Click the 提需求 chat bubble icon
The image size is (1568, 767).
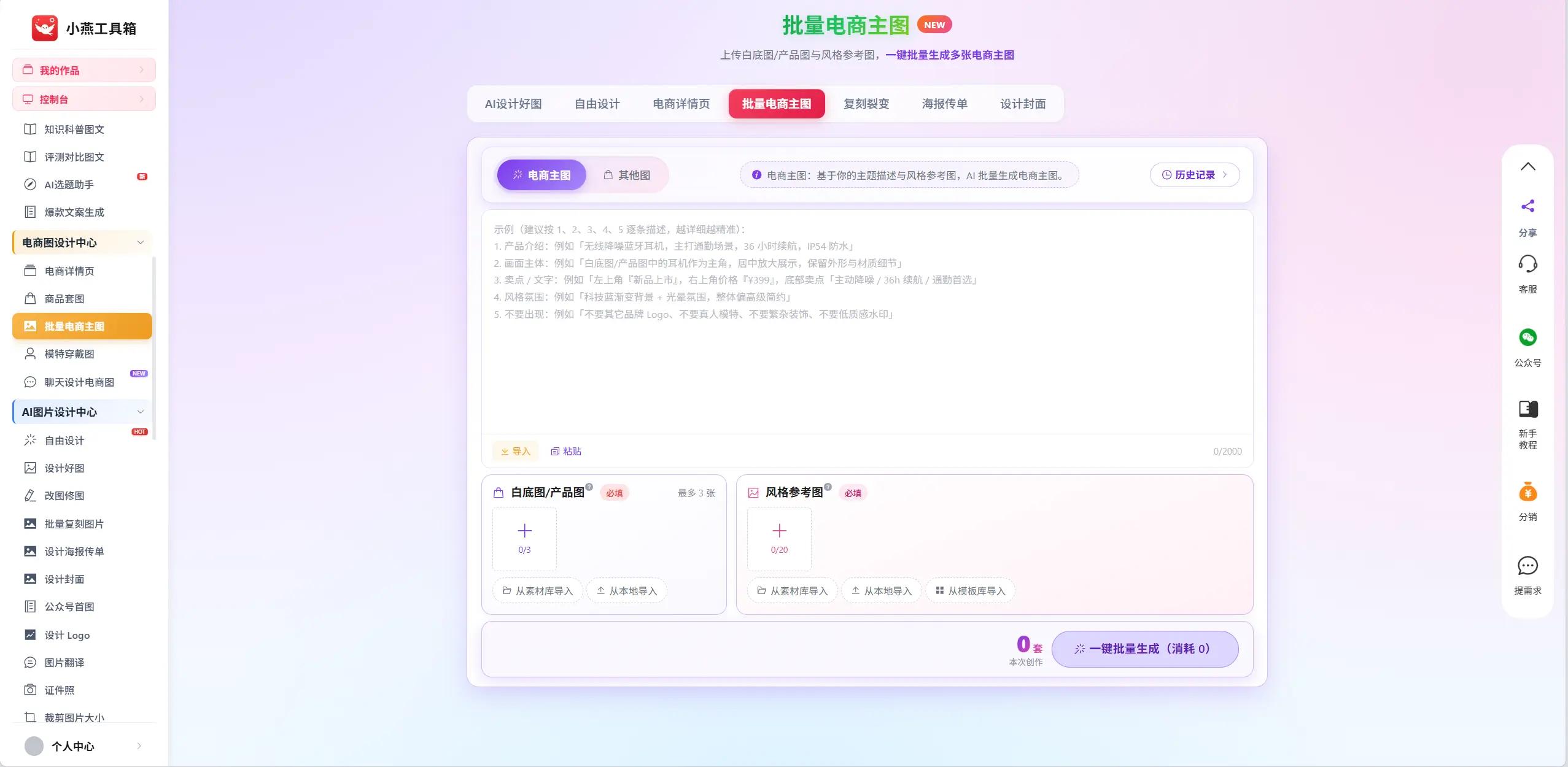1528,566
